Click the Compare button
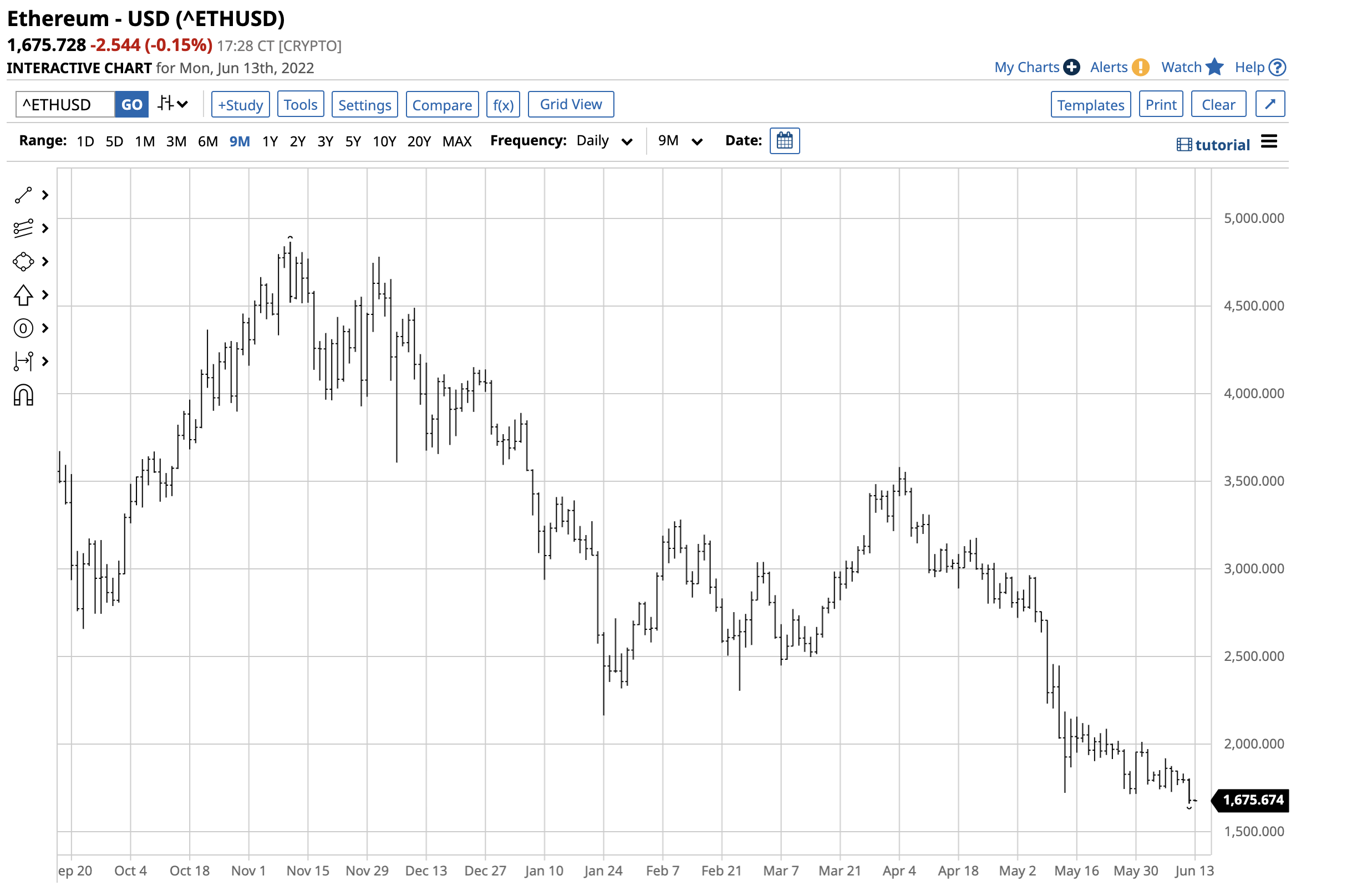This screenshot has height=896, width=1352. pos(443,105)
